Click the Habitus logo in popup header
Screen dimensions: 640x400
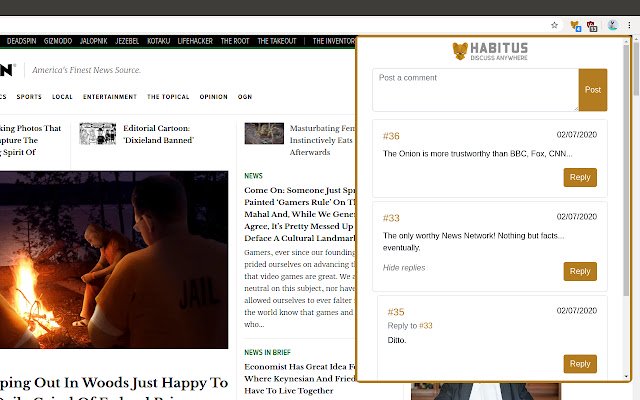tap(490, 51)
